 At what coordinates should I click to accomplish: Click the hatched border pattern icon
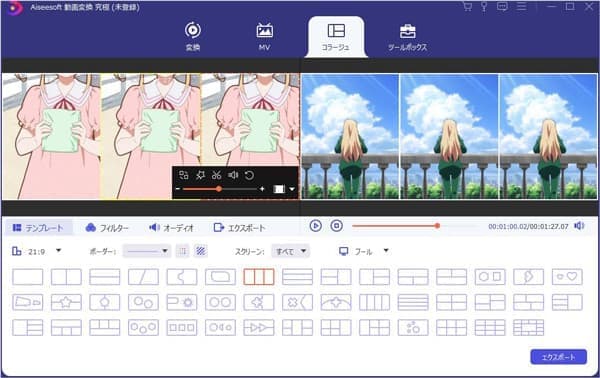pos(201,251)
